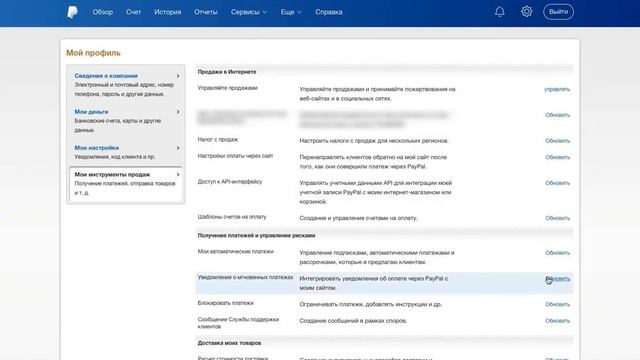The height and width of the screenshot is (360, 640).
Task: Click the Получение платежей и управление рисками header
Action: [x=256, y=236]
